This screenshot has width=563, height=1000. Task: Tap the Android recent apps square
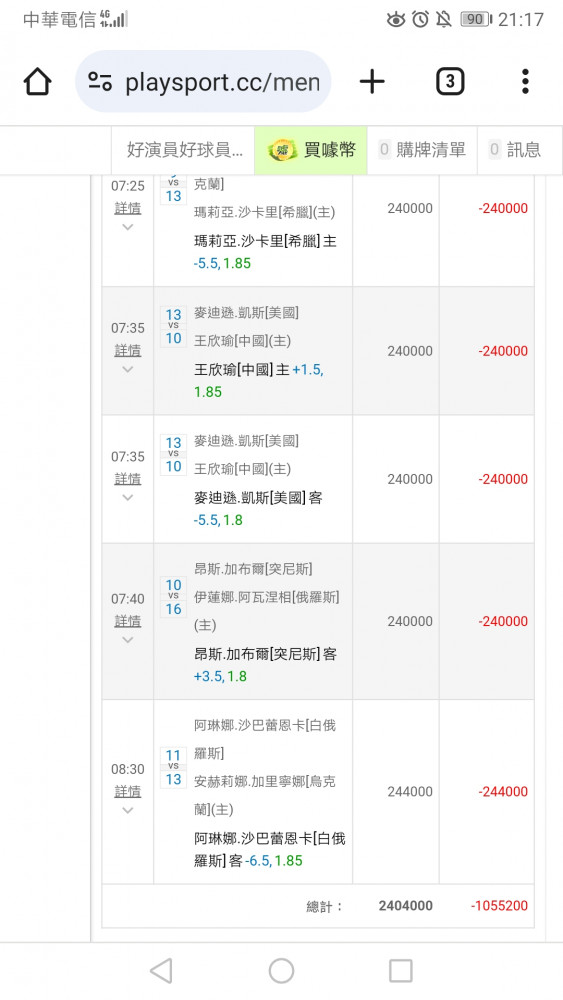(400, 971)
